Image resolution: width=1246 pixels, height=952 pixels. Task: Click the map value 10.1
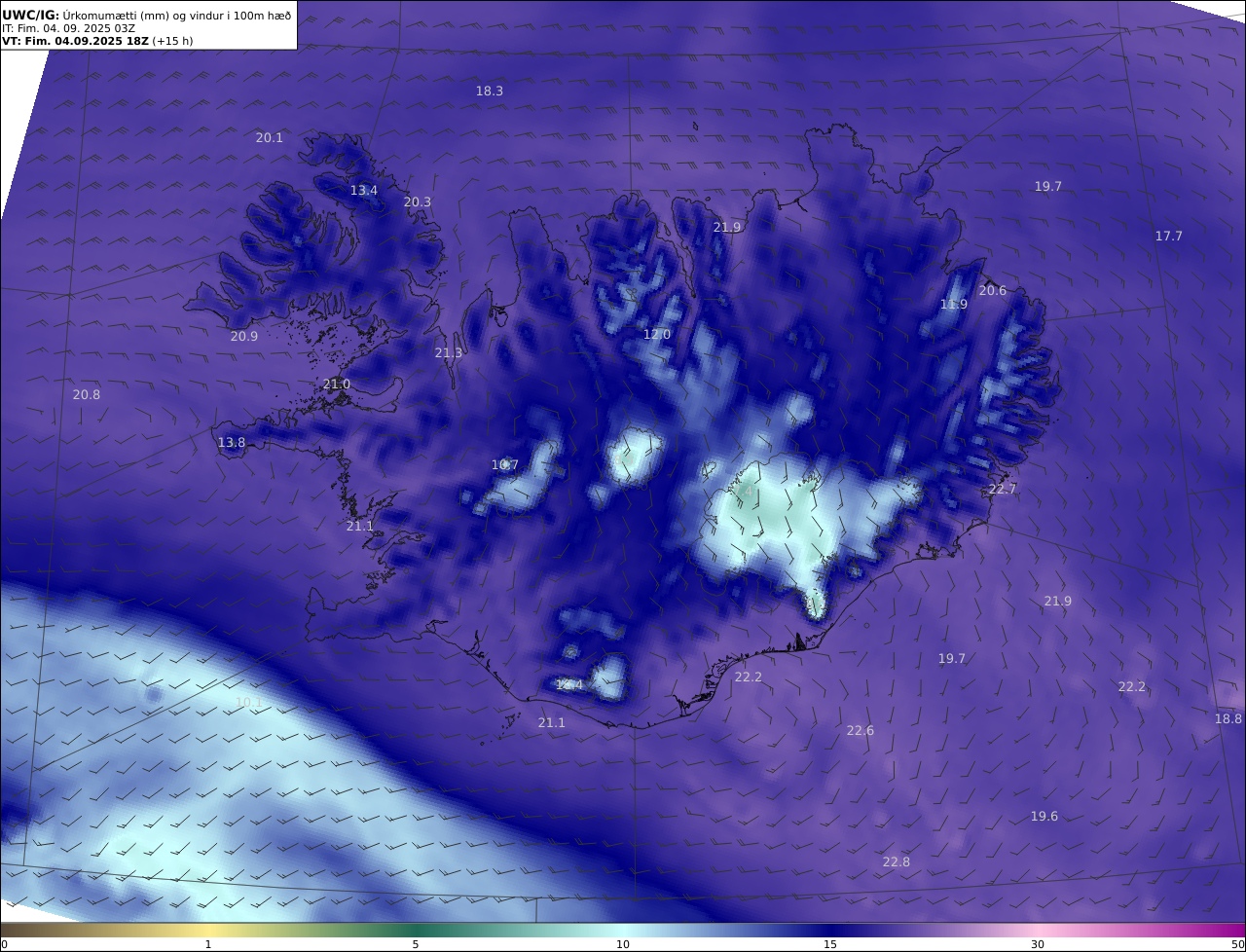click(249, 702)
